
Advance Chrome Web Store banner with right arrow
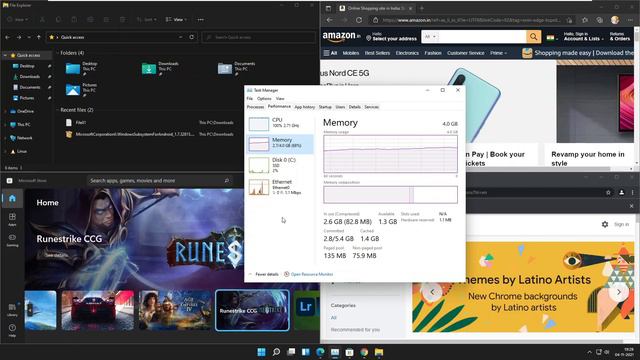(619, 292)
